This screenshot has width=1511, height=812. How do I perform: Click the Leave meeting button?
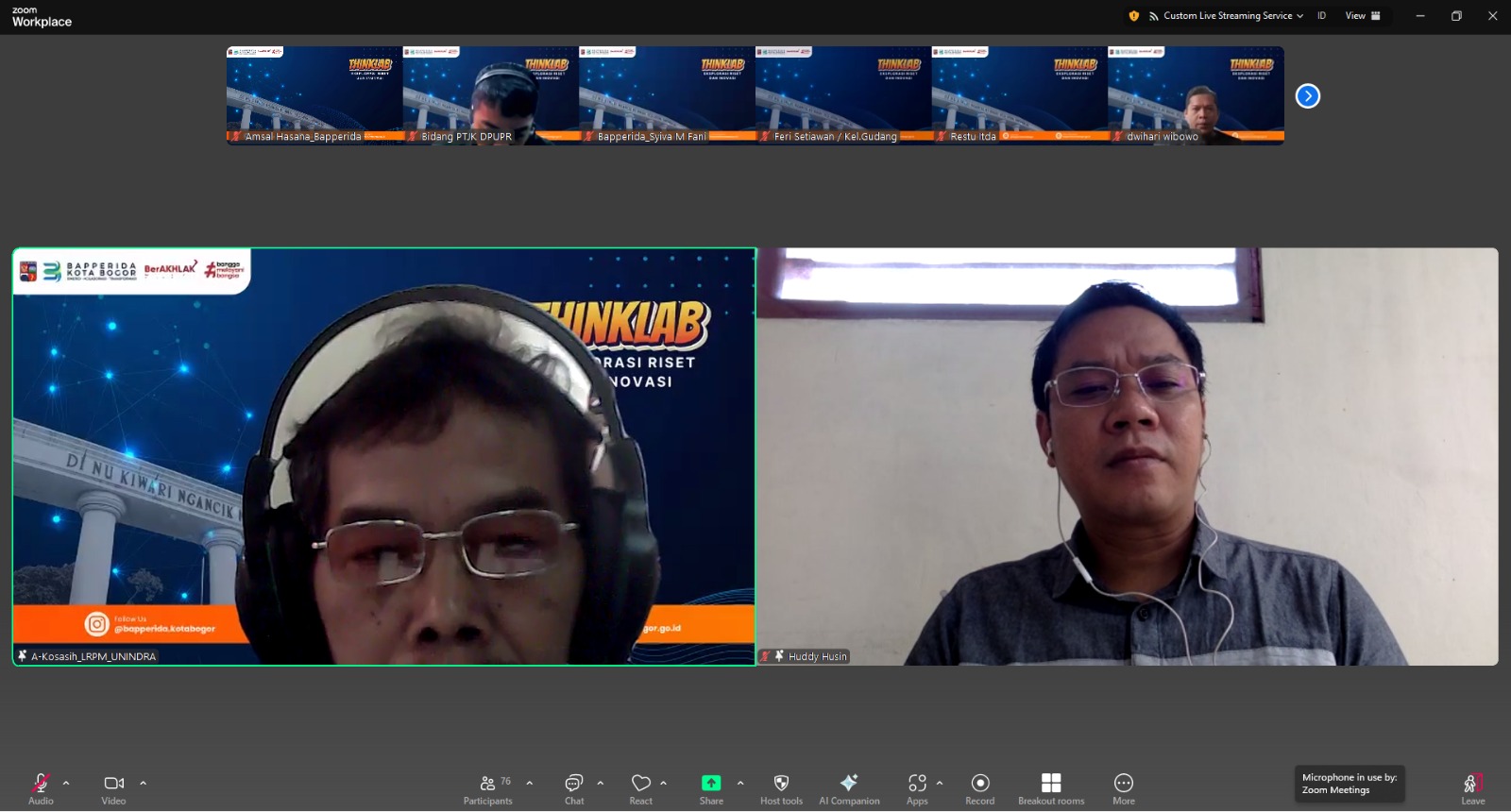(x=1472, y=787)
